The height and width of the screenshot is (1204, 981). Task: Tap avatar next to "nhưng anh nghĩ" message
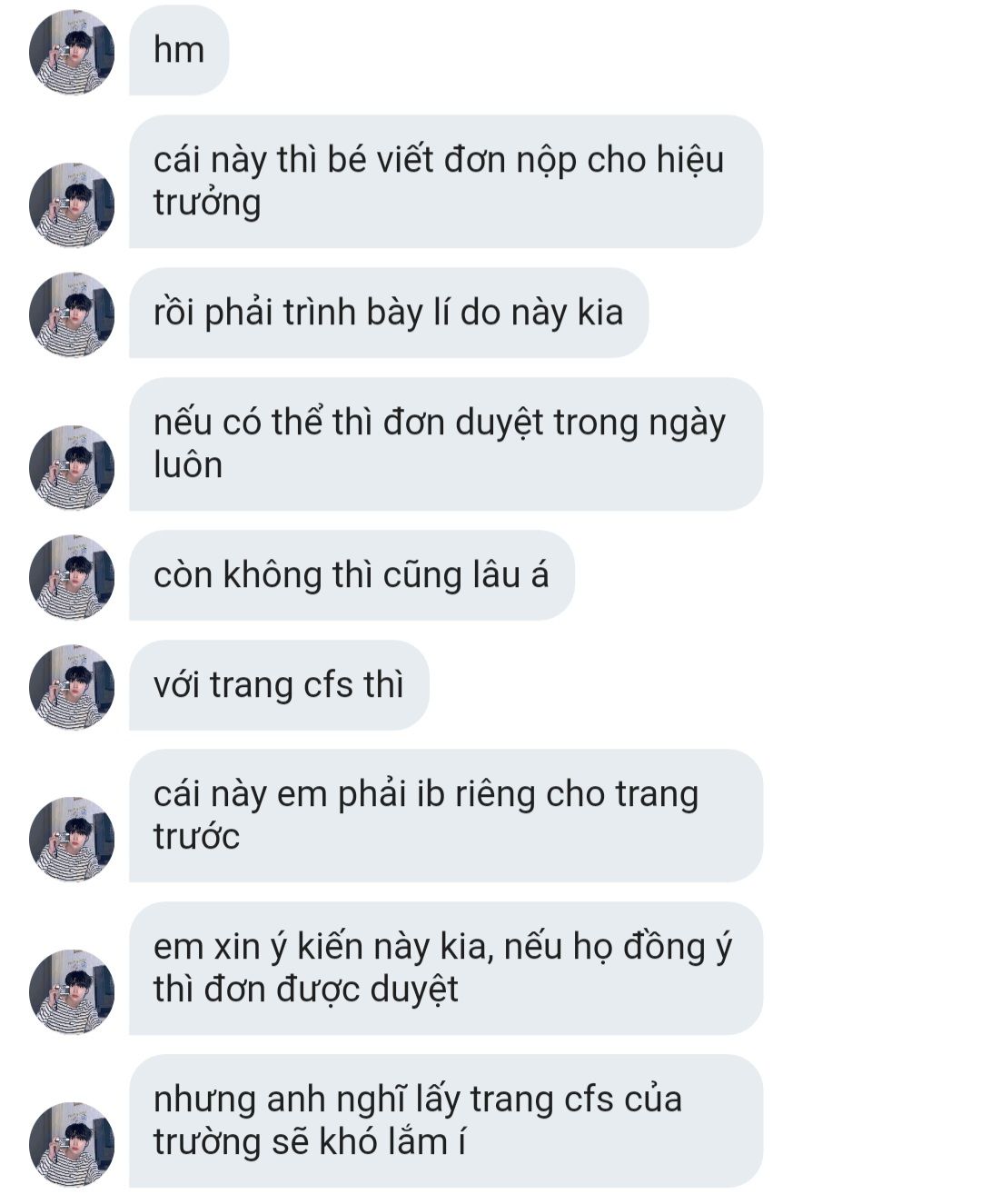tap(72, 1145)
